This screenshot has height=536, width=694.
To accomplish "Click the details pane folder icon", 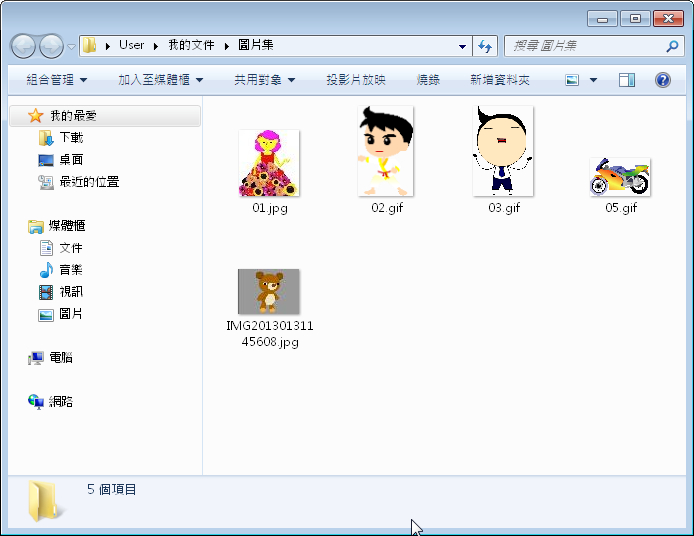I will coord(44,501).
